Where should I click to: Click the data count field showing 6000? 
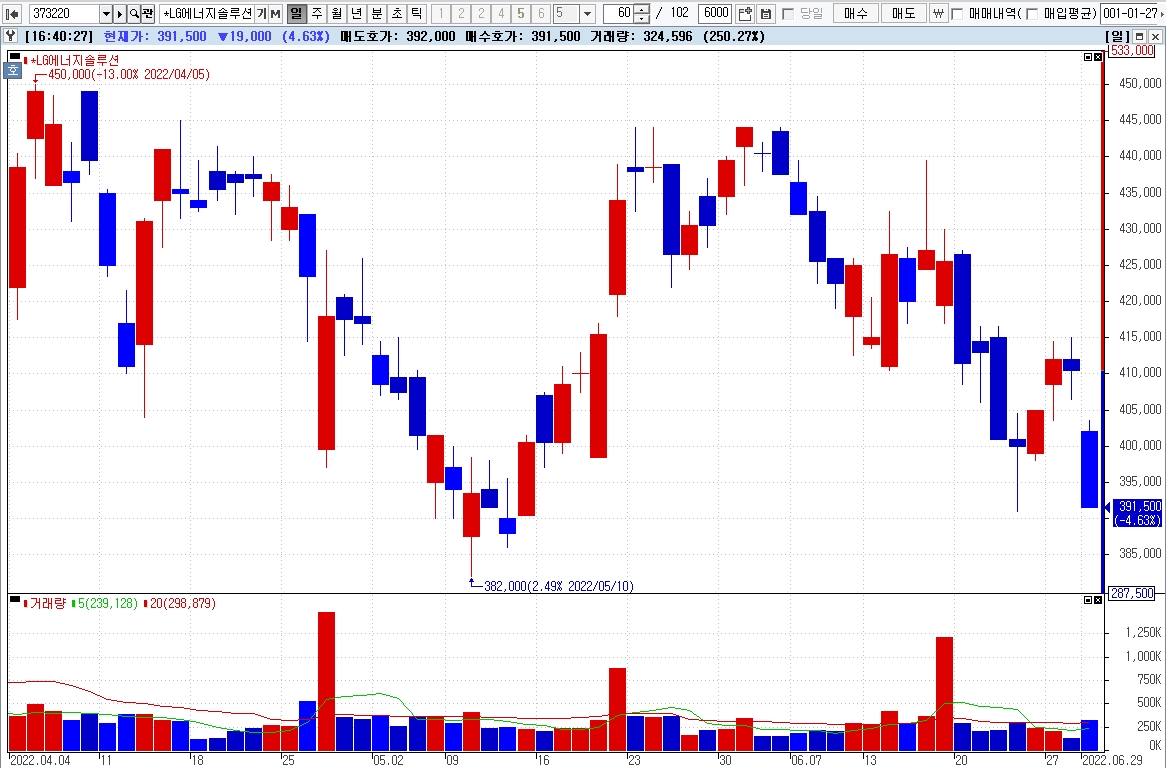(715, 13)
